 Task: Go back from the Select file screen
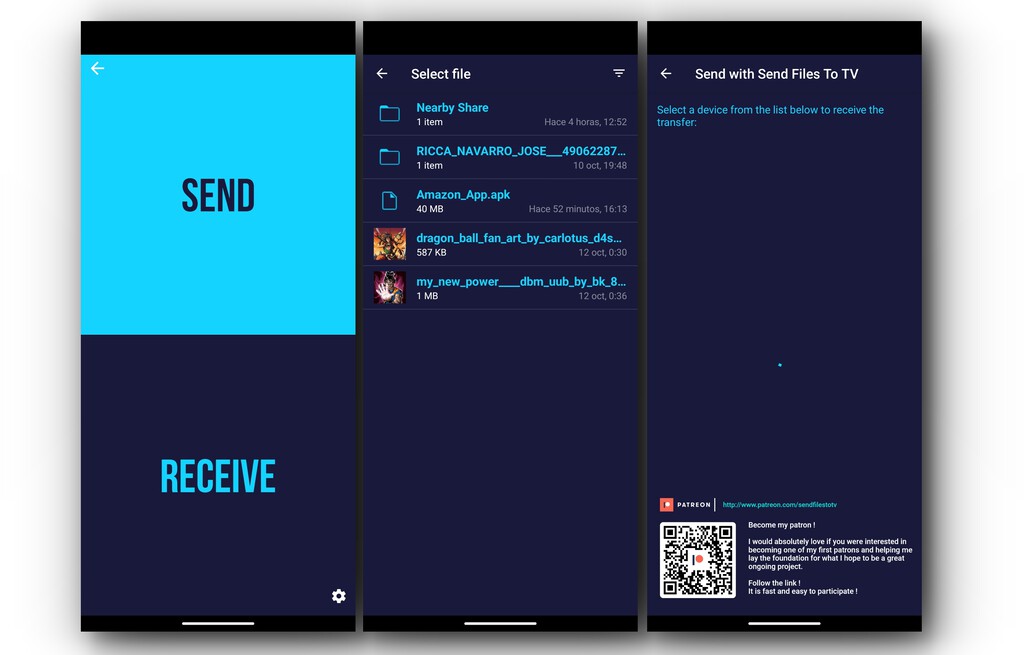click(x=382, y=74)
